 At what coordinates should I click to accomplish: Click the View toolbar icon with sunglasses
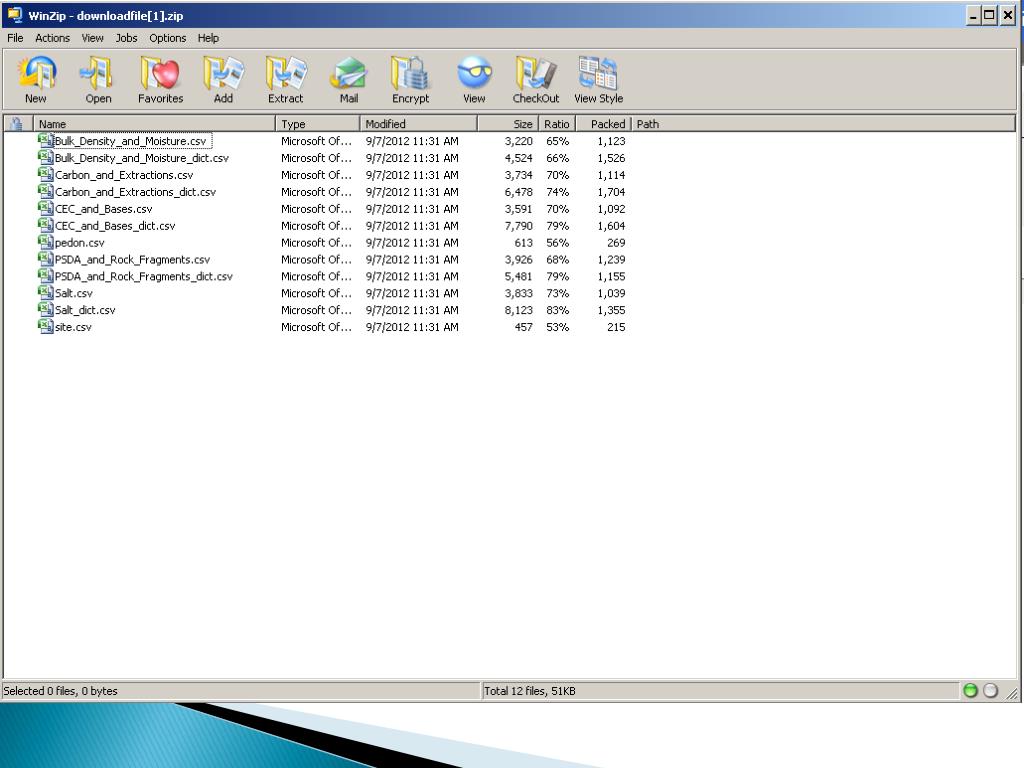(474, 73)
